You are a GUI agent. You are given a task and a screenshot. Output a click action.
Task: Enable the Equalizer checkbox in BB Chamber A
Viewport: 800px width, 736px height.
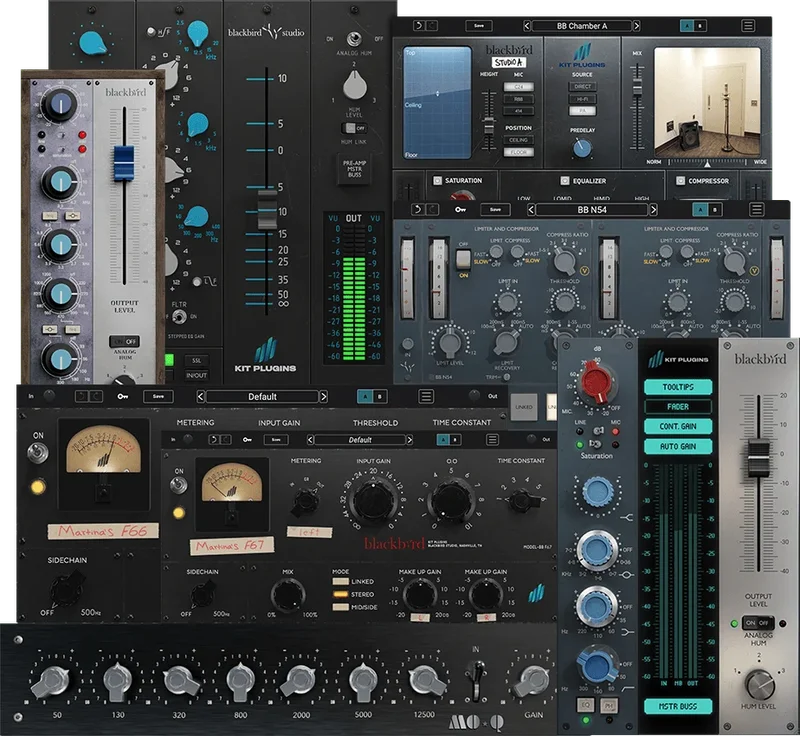[564, 181]
